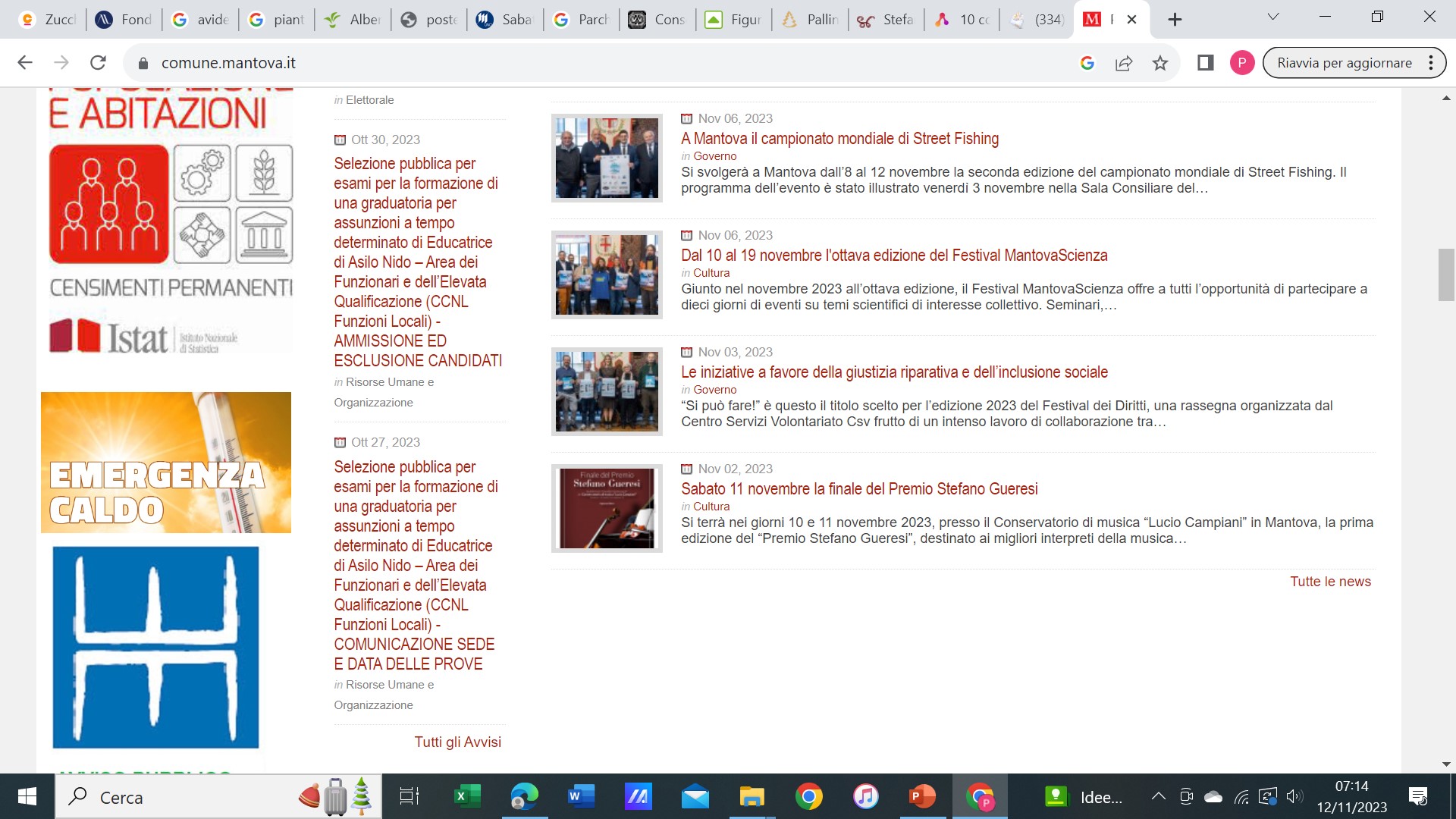Open iTunes music app on taskbar

pos(865,796)
